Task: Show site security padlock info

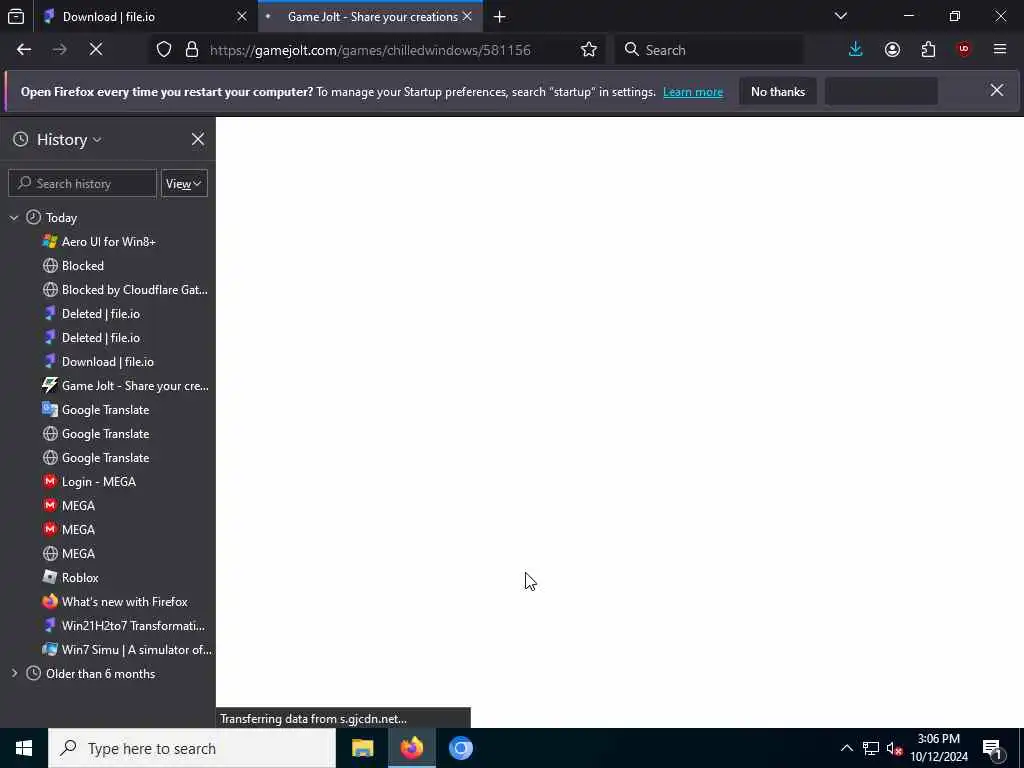Action: (191, 50)
